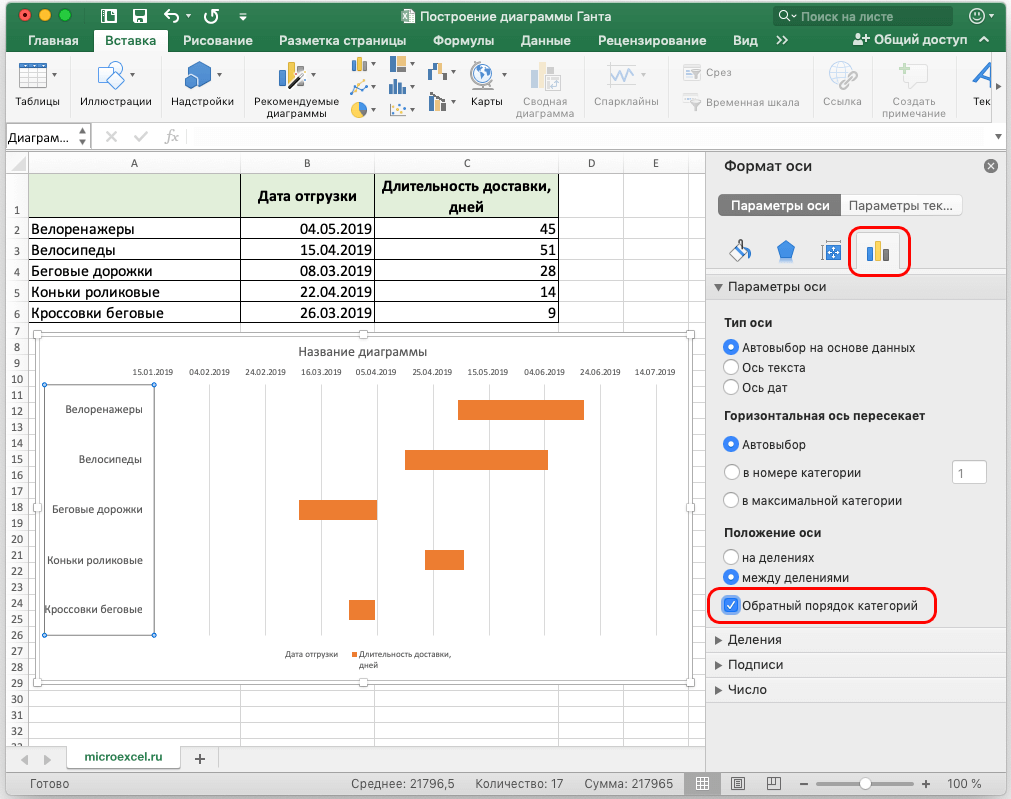This screenshot has width=1011, height=799.
Task: Open Size & Properties tab in Формат оси
Action: coord(831,251)
